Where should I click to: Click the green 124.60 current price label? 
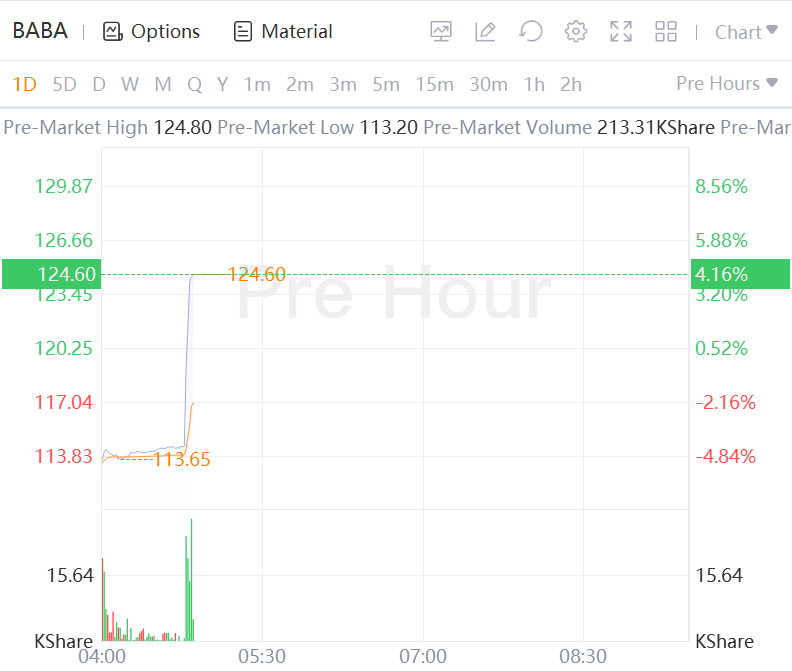click(49, 274)
